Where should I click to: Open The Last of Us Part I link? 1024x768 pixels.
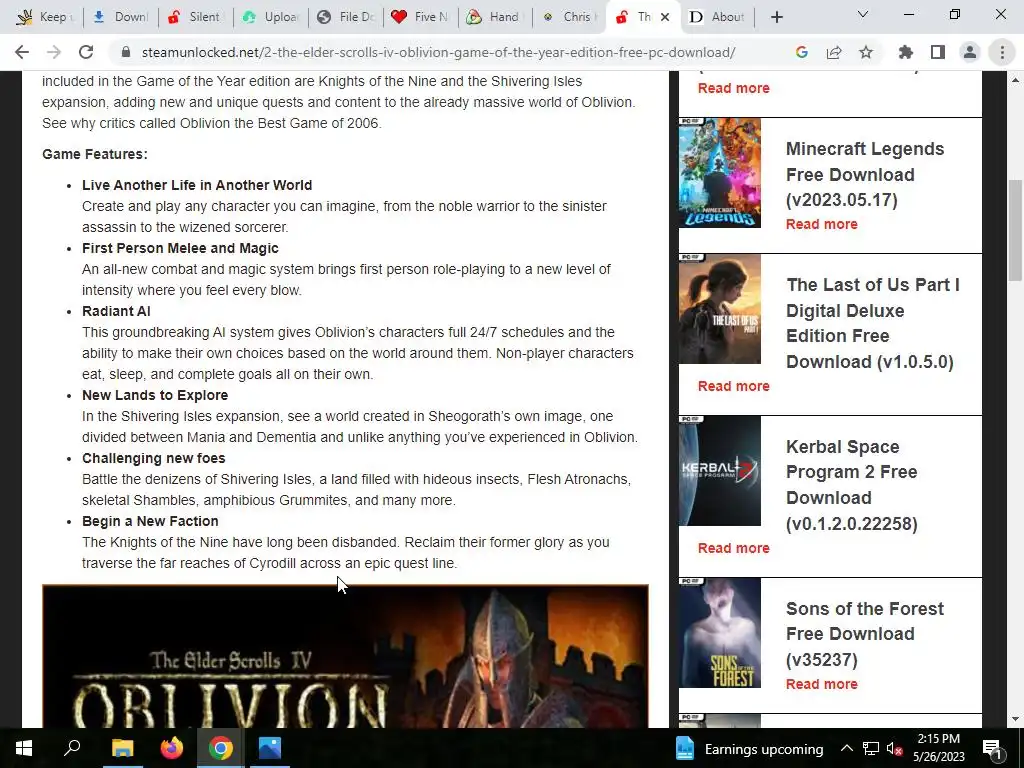tap(872, 323)
